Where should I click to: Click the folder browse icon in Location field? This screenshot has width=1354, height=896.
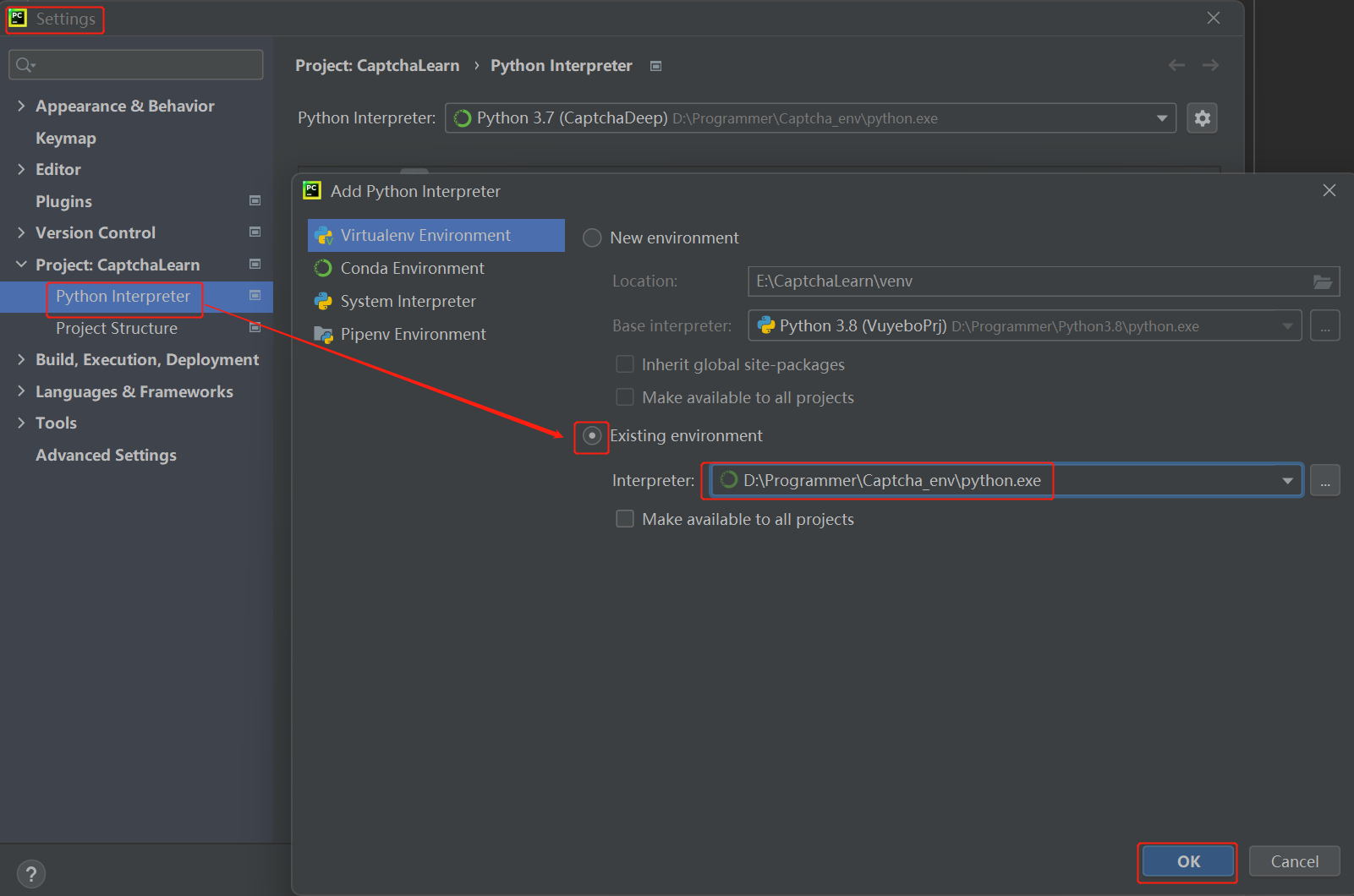tap(1323, 281)
